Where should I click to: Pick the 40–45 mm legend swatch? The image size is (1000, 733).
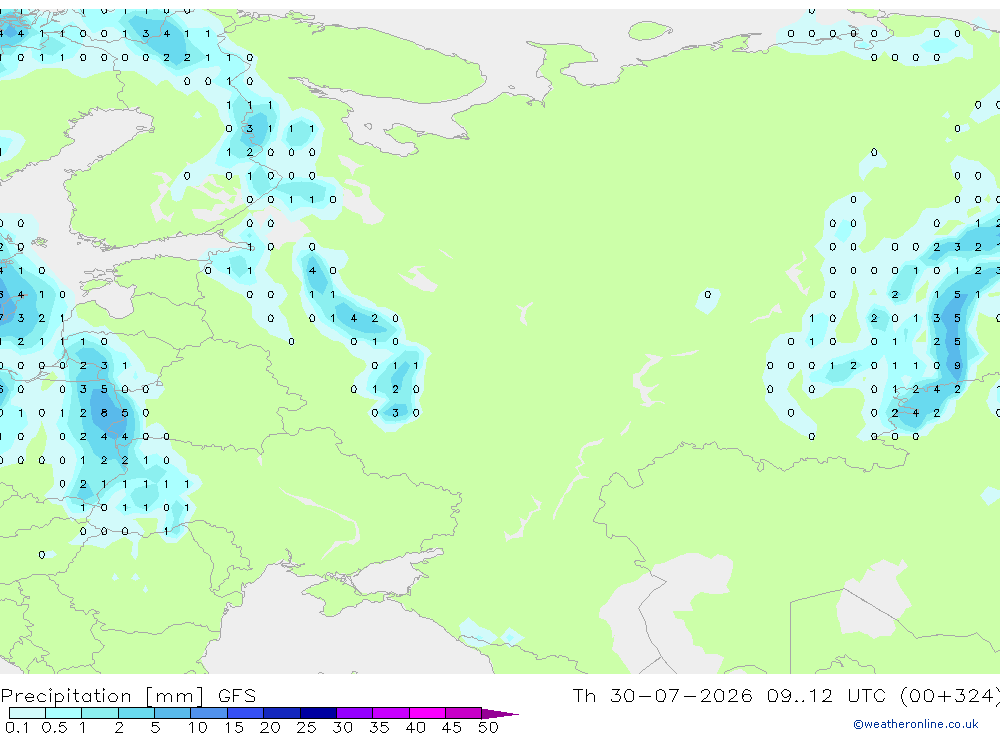(x=427, y=713)
